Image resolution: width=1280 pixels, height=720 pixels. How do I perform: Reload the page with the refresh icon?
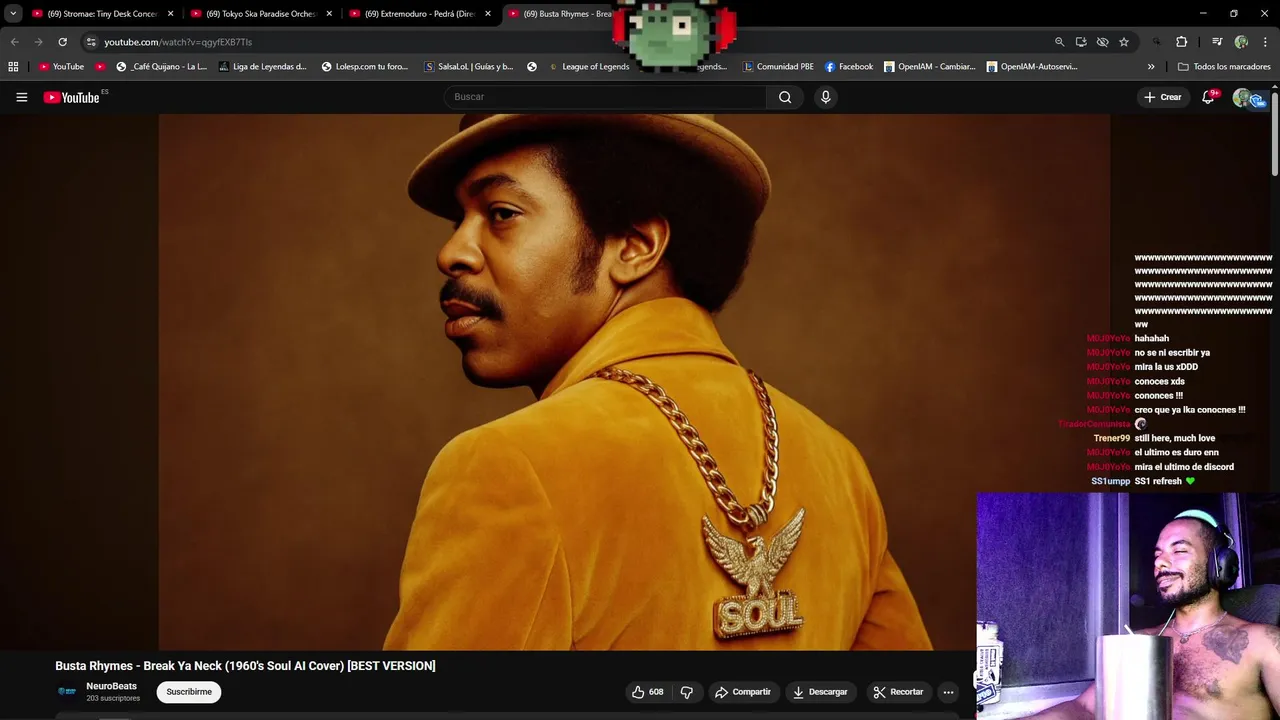(x=62, y=42)
